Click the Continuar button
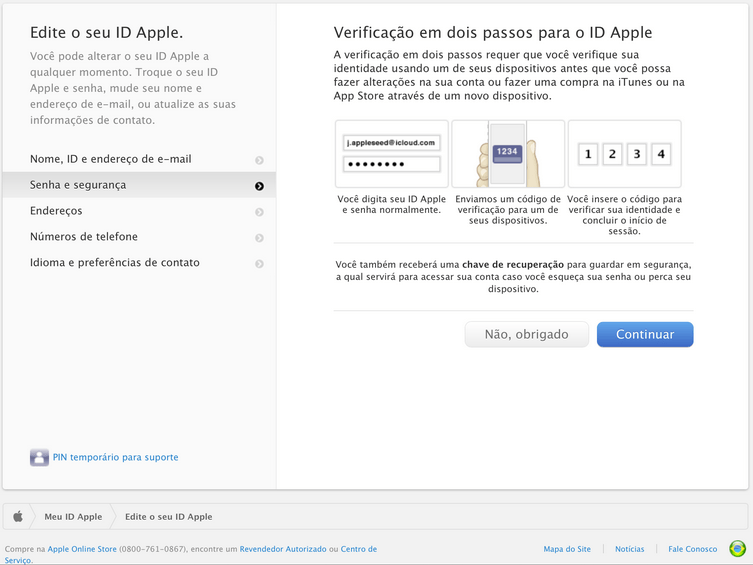 (x=645, y=334)
